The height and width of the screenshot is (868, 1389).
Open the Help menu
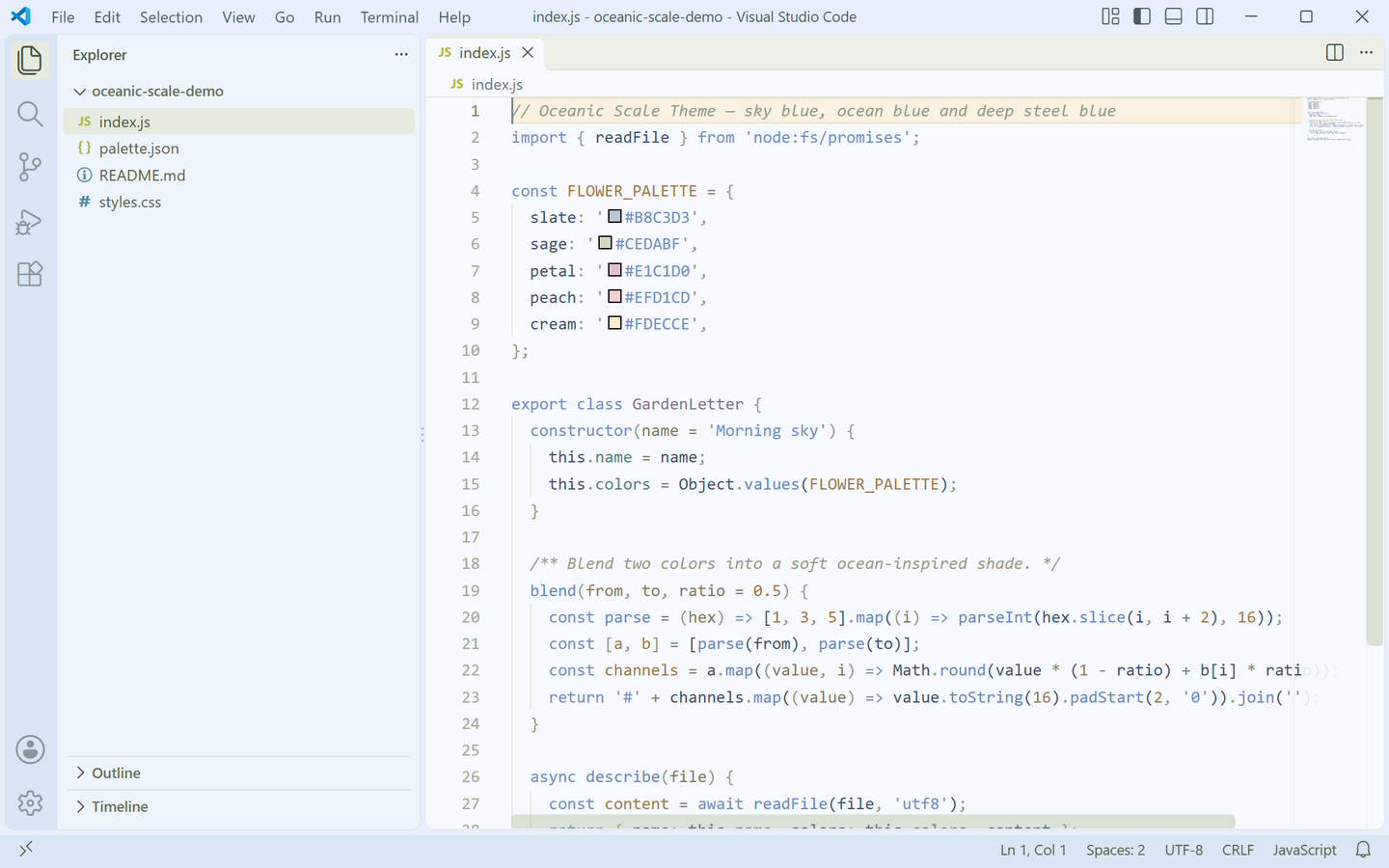pyautogui.click(x=454, y=17)
